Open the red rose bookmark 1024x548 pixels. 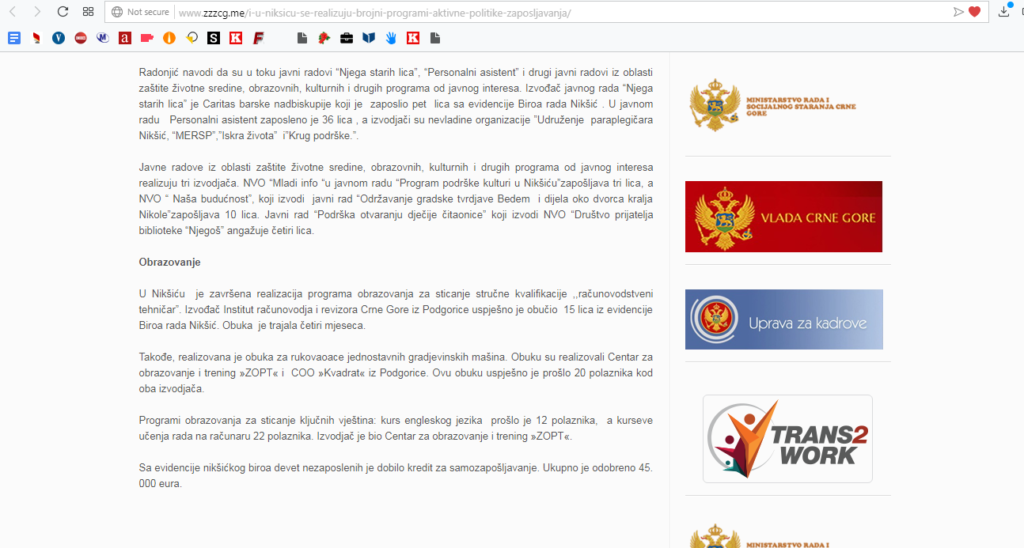(325, 39)
